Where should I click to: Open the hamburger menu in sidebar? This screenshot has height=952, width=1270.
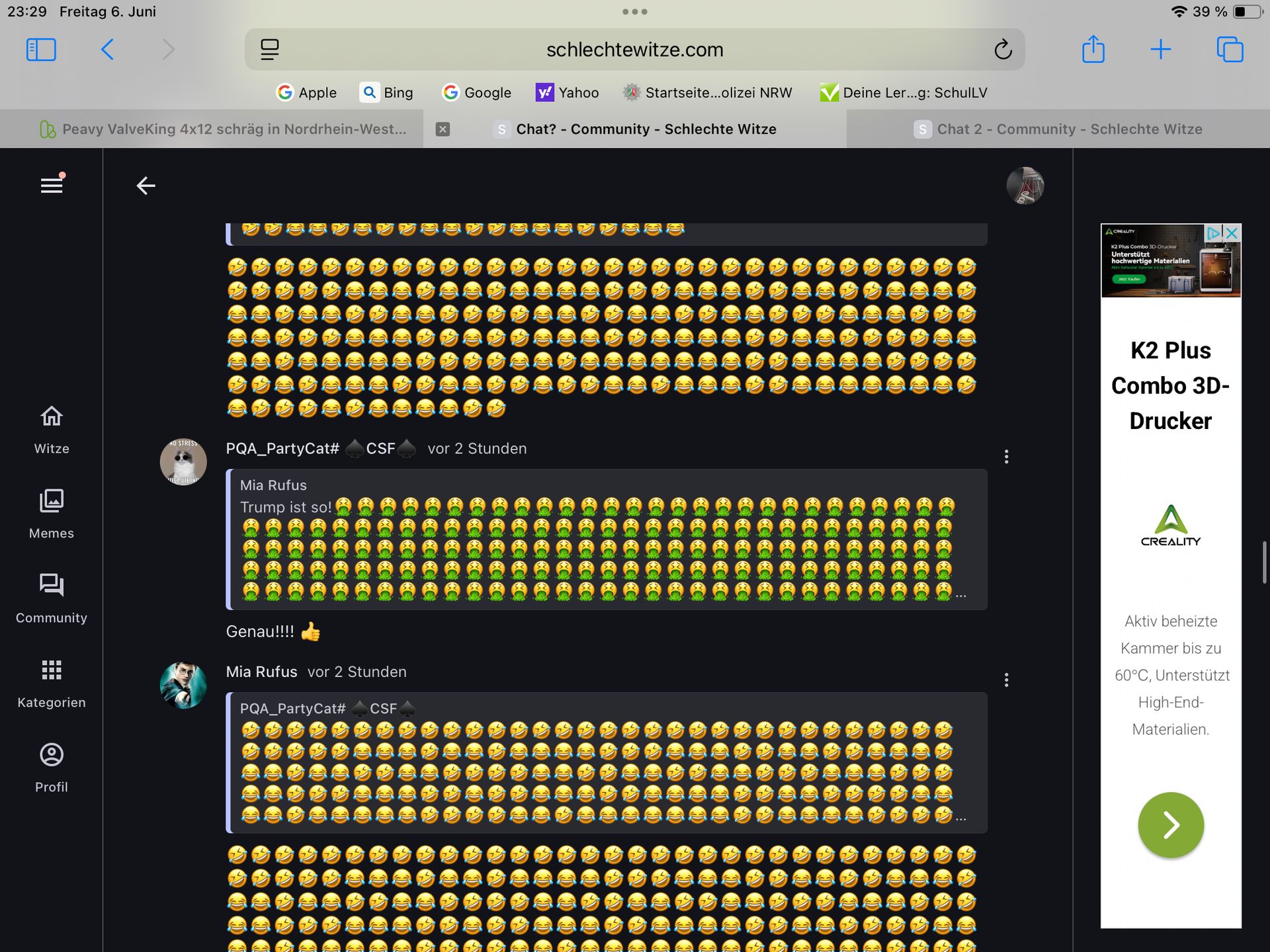coord(52,185)
